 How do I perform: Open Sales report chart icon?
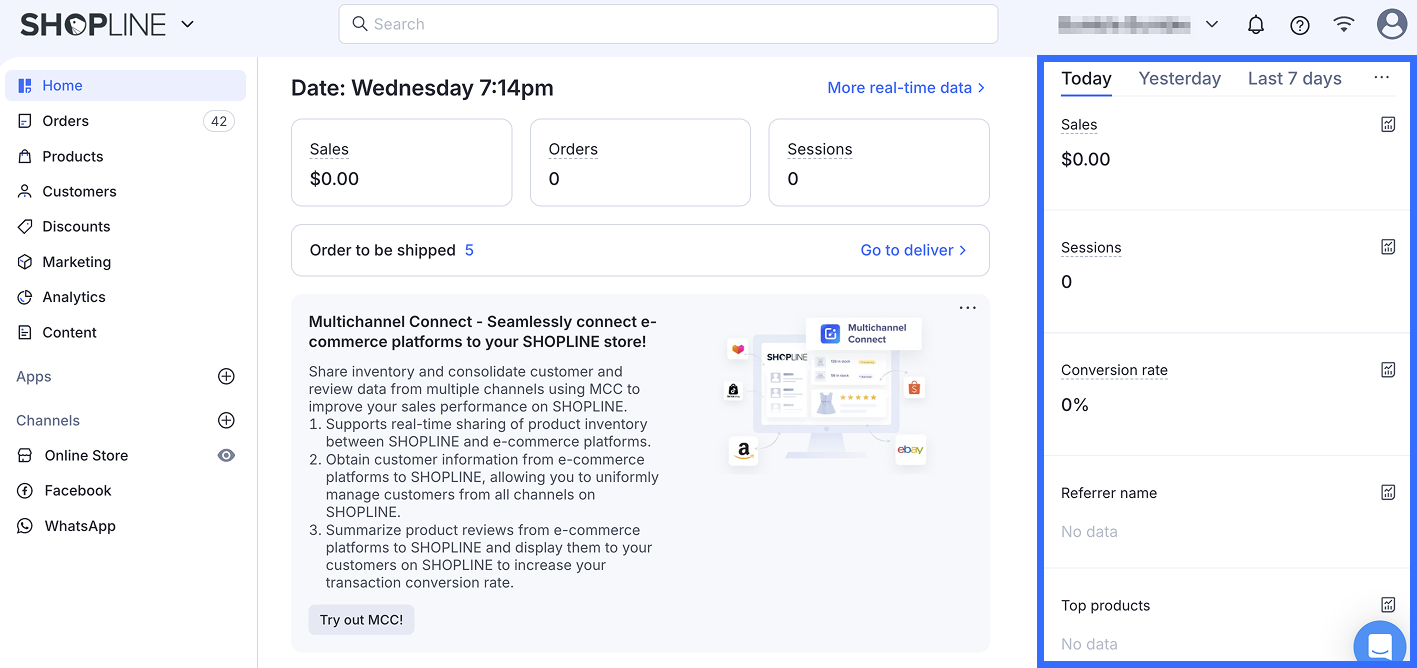point(1388,124)
